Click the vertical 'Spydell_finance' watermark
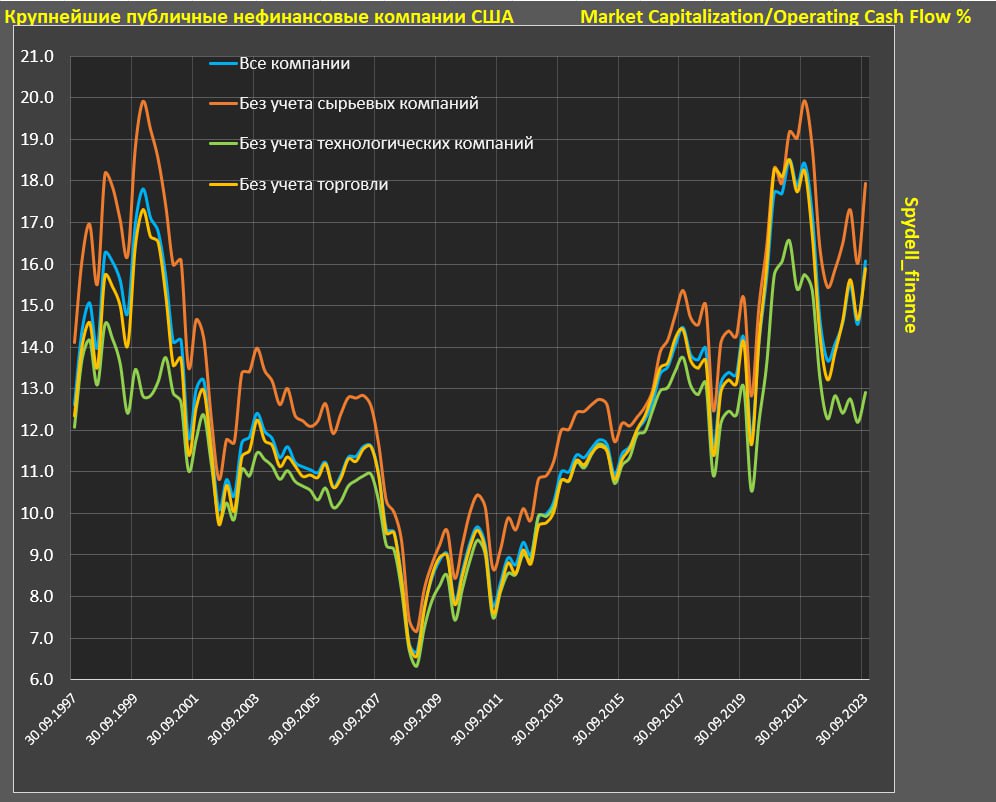996x802 pixels. [910, 264]
